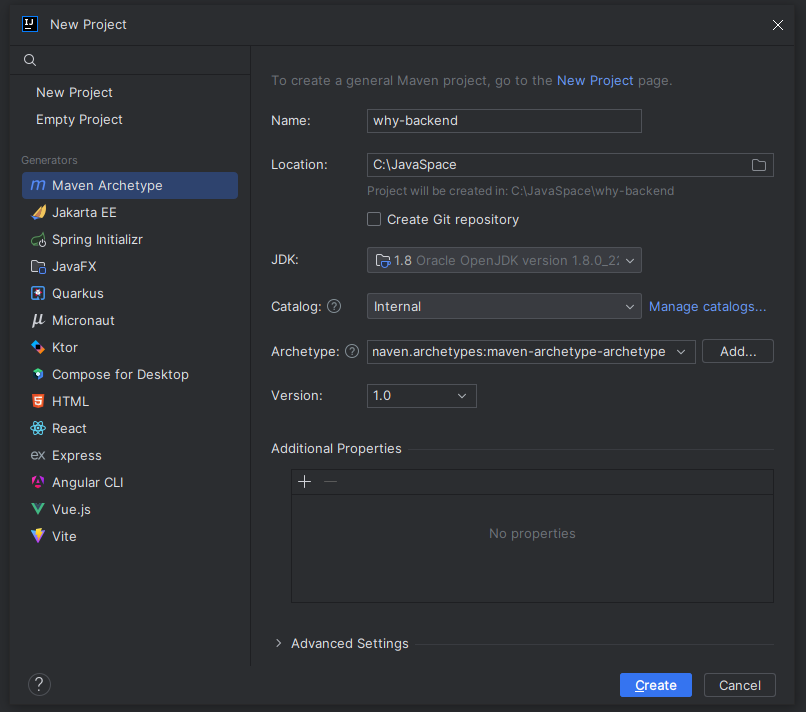Click the Angular CLI logo icon

click(38, 482)
